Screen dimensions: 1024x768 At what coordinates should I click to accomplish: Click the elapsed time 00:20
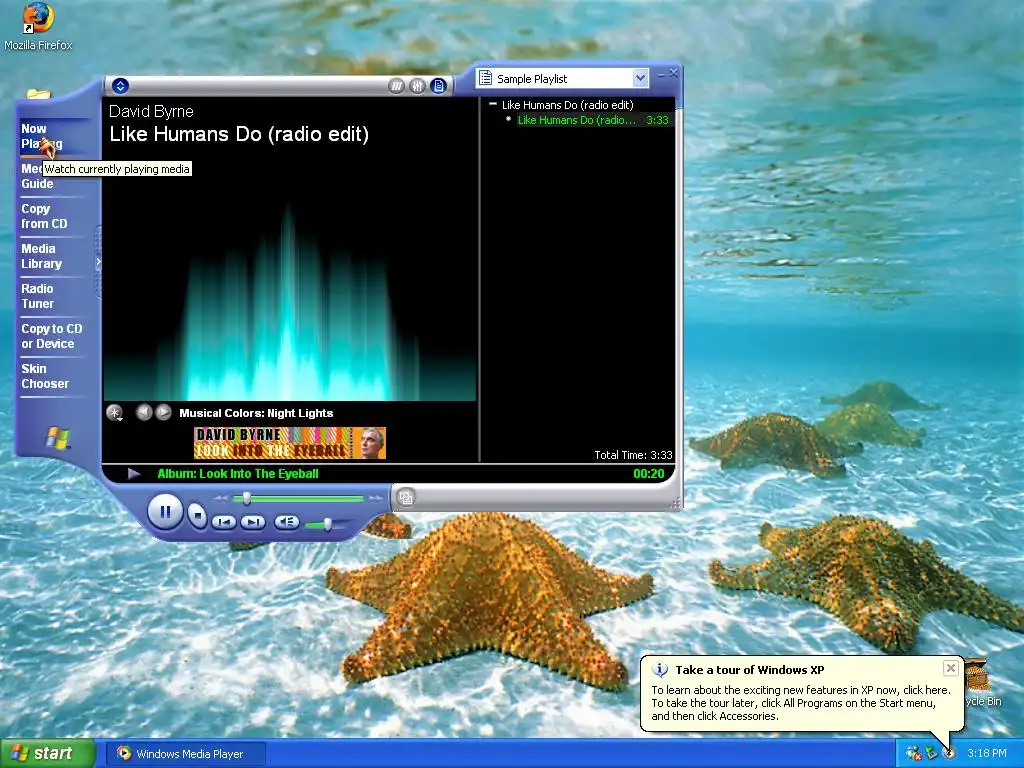tap(648, 474)
